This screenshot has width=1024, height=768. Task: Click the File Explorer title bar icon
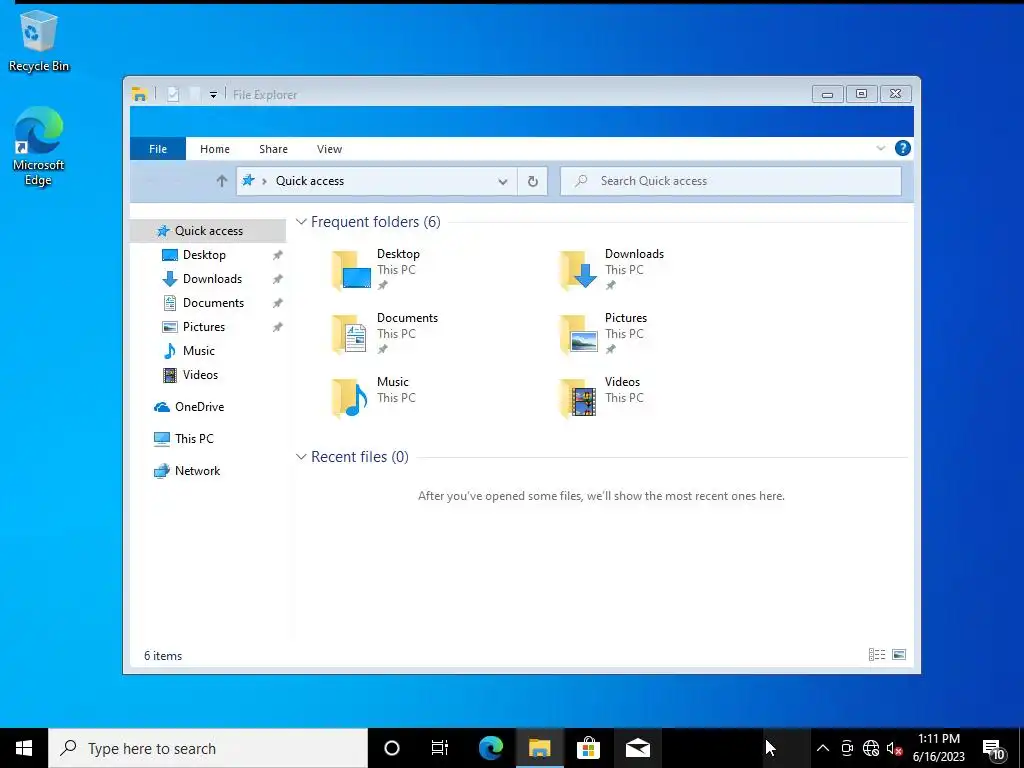click(139, 94)
